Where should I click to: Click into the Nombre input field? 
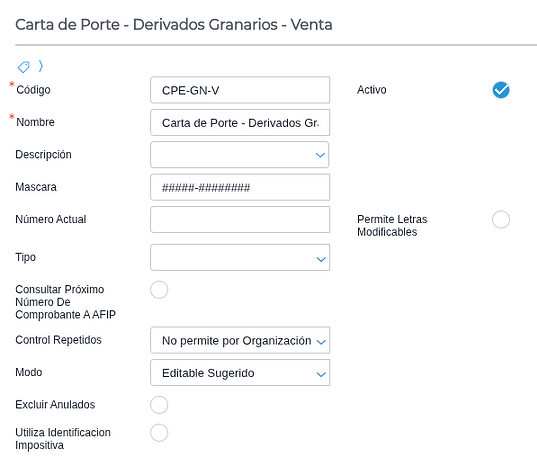click(240, 122)
